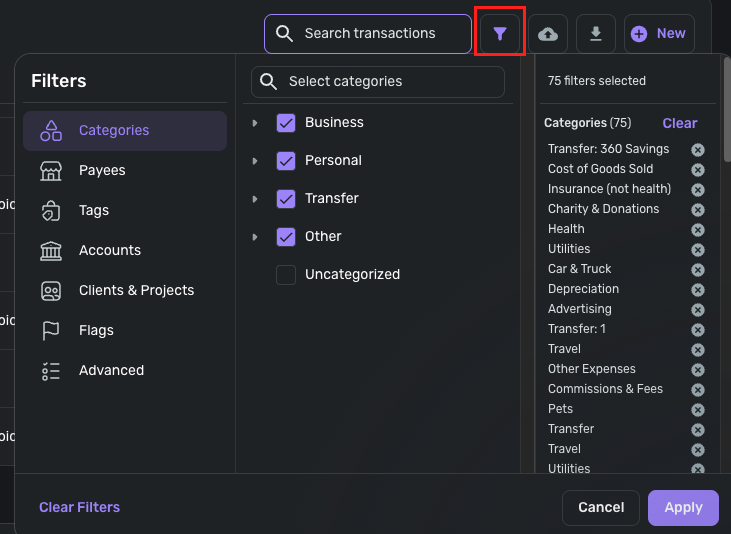The image size is (731, 534).
Task: Uncheck the Personal category checkbox
Action: (x=286, y=161)
